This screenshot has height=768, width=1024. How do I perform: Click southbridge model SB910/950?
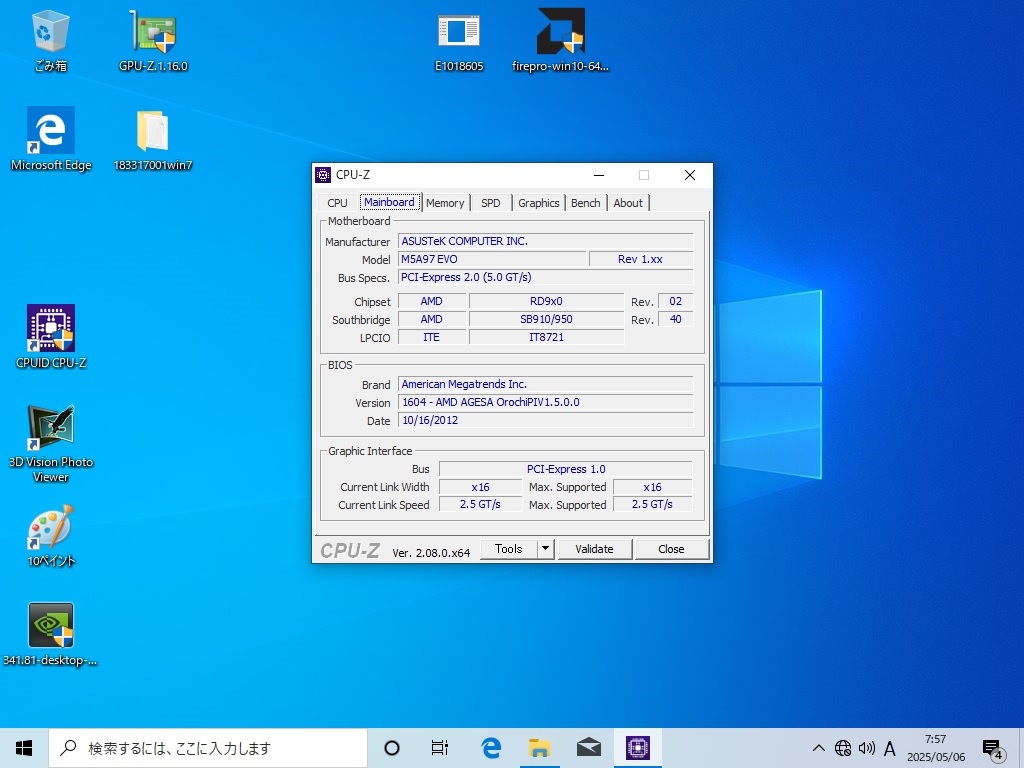coord(546,319)
